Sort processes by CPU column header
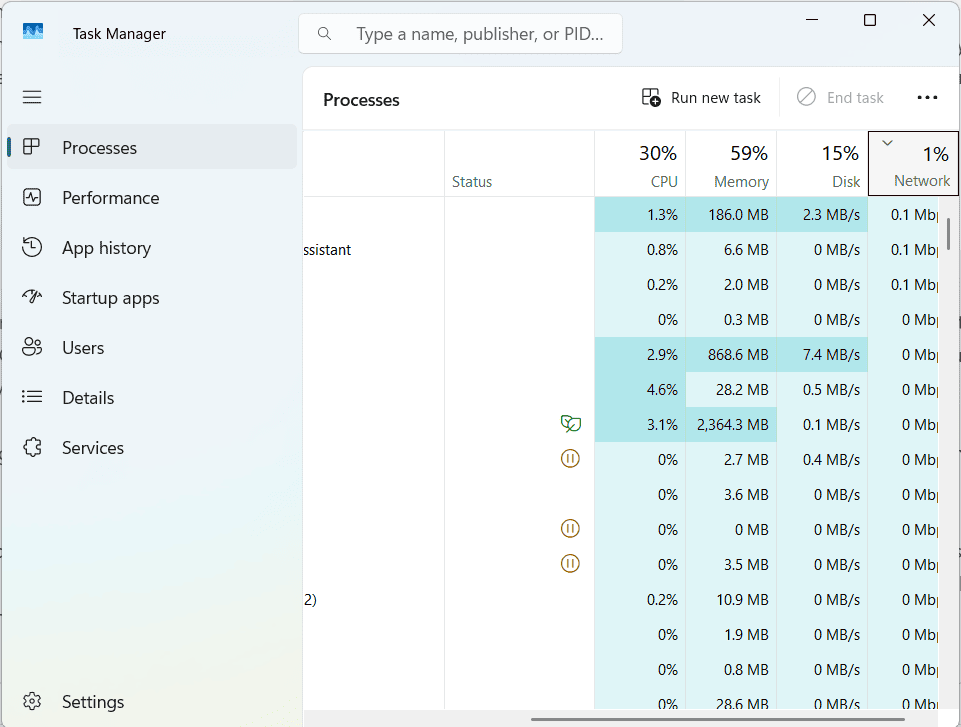Screen dimensions: 961x727 (640, 164)
